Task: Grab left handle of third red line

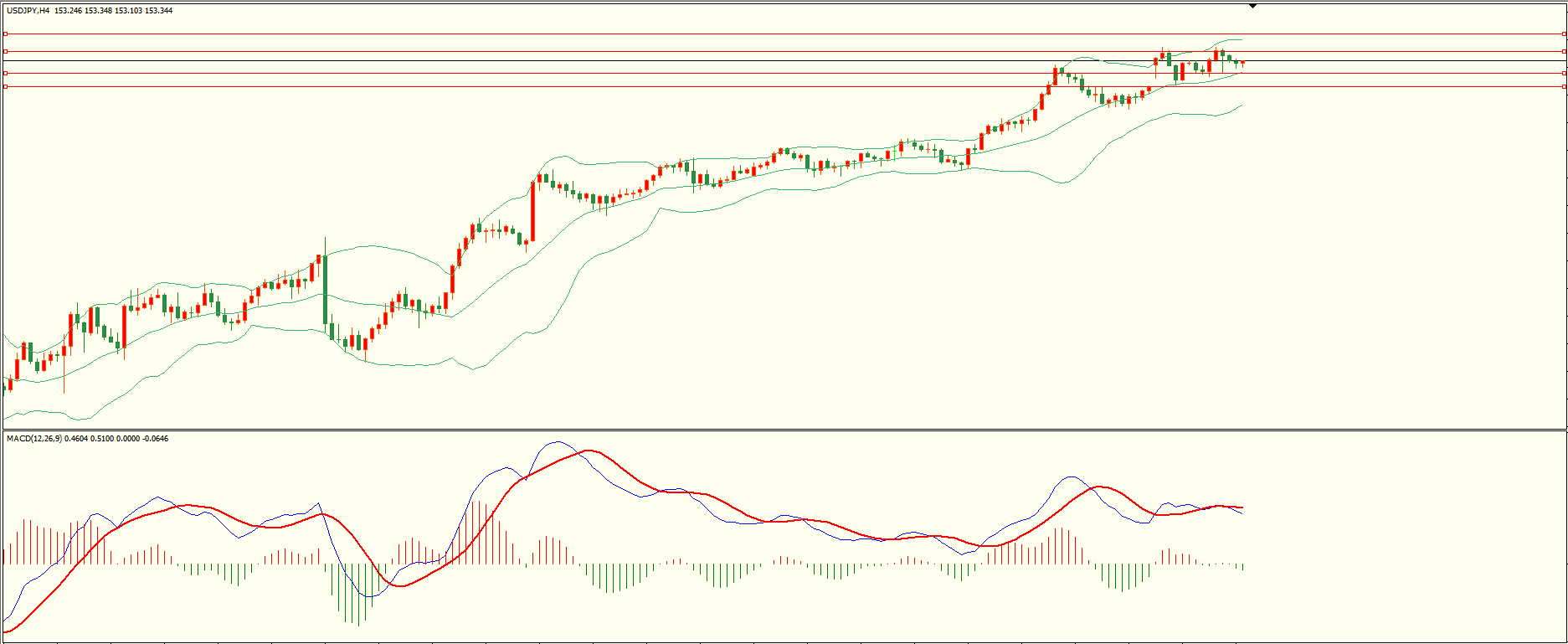Action: [5, 74]
